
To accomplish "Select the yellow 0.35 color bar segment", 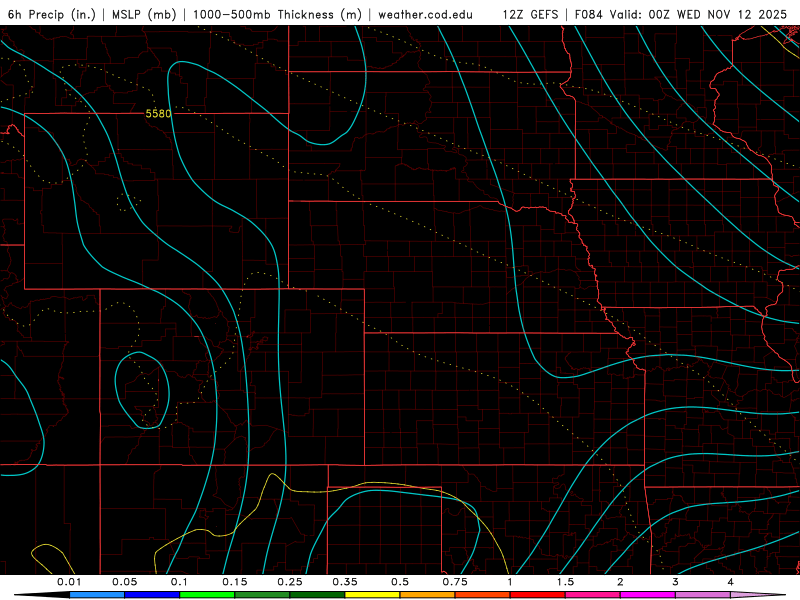I will (372, 595).
